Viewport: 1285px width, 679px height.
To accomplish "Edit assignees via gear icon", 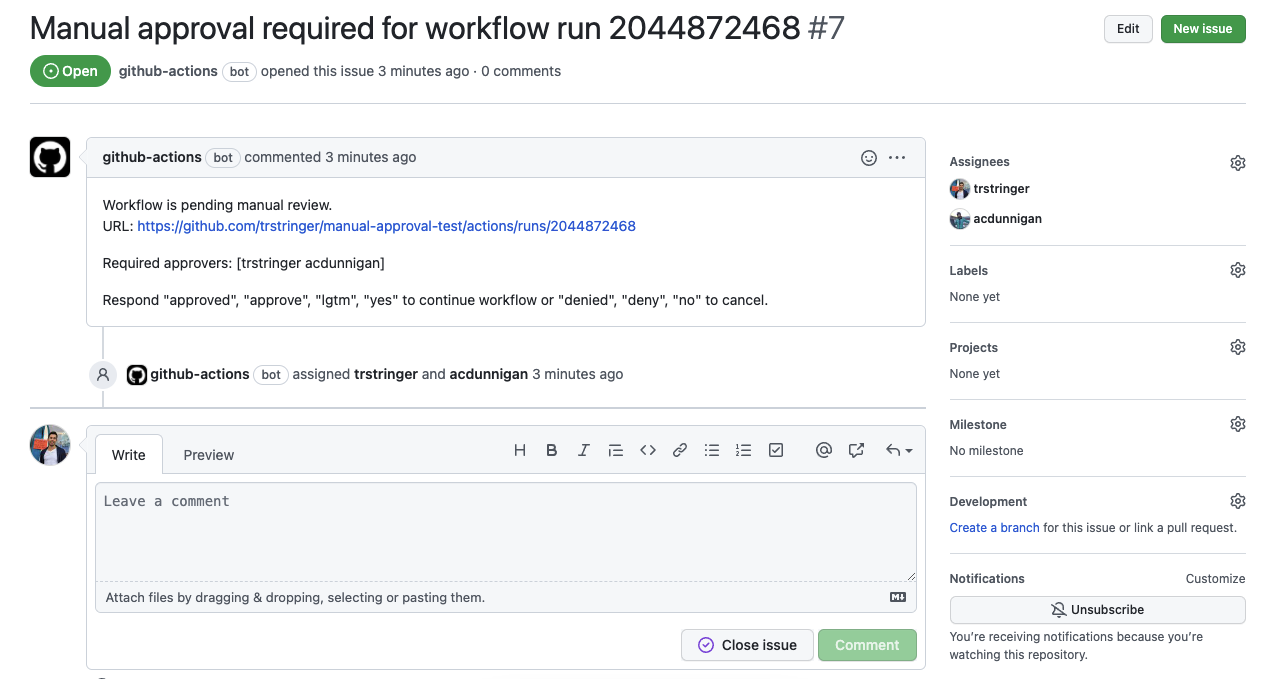I will tap(1237, 163).
